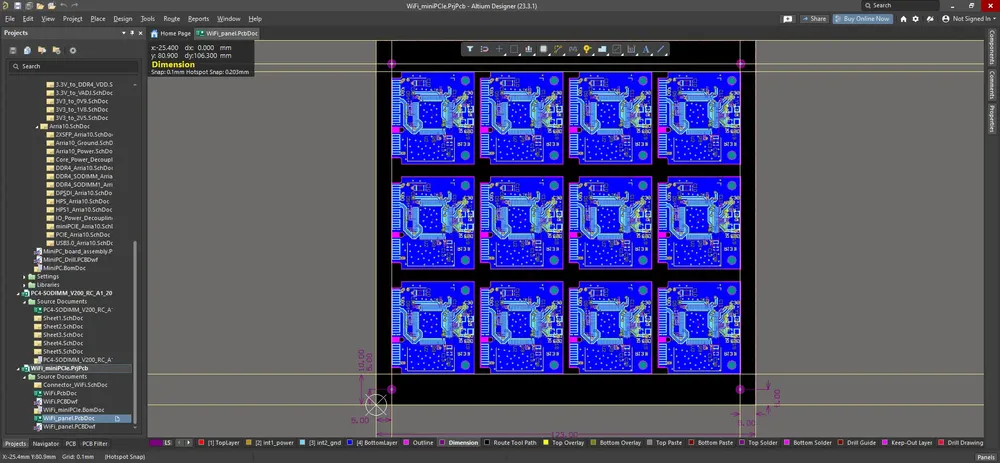The height and width of the screenshot is (463, 1000).
Task: Focus the Projects panel Search field
Action: pyautogui.click(x=73, y=66)
